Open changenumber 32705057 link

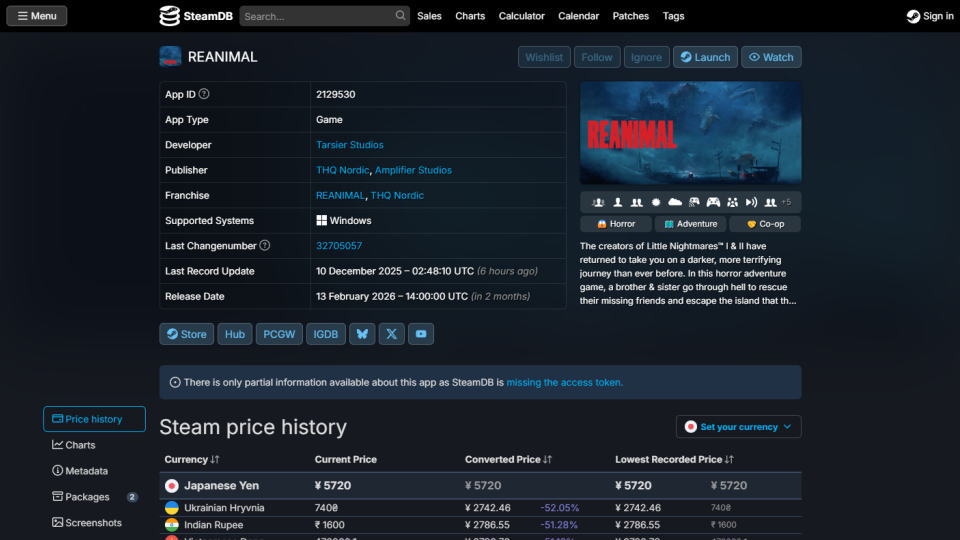339,246
